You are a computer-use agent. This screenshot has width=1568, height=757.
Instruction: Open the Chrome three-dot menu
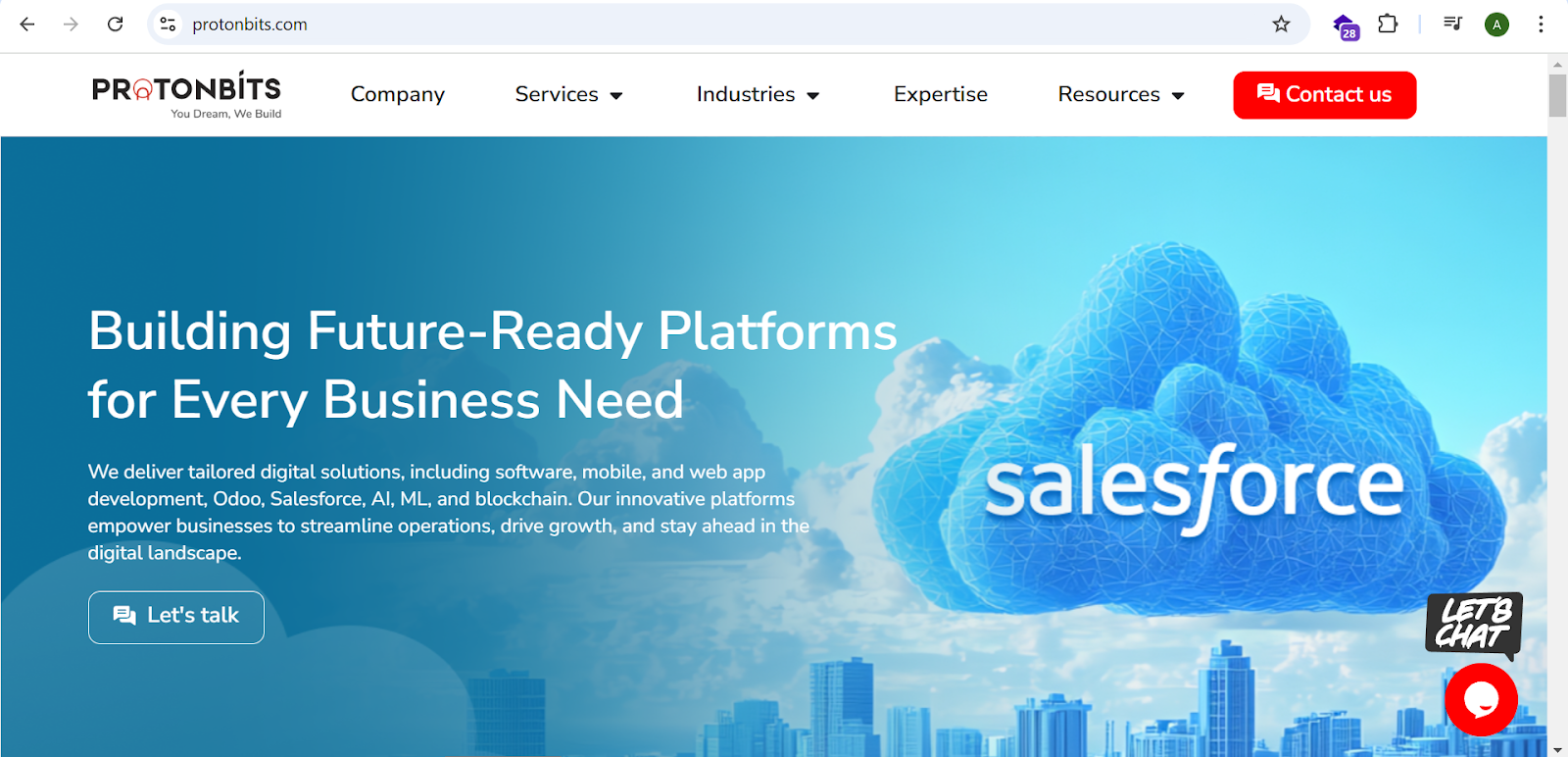tap(1541, 25)
